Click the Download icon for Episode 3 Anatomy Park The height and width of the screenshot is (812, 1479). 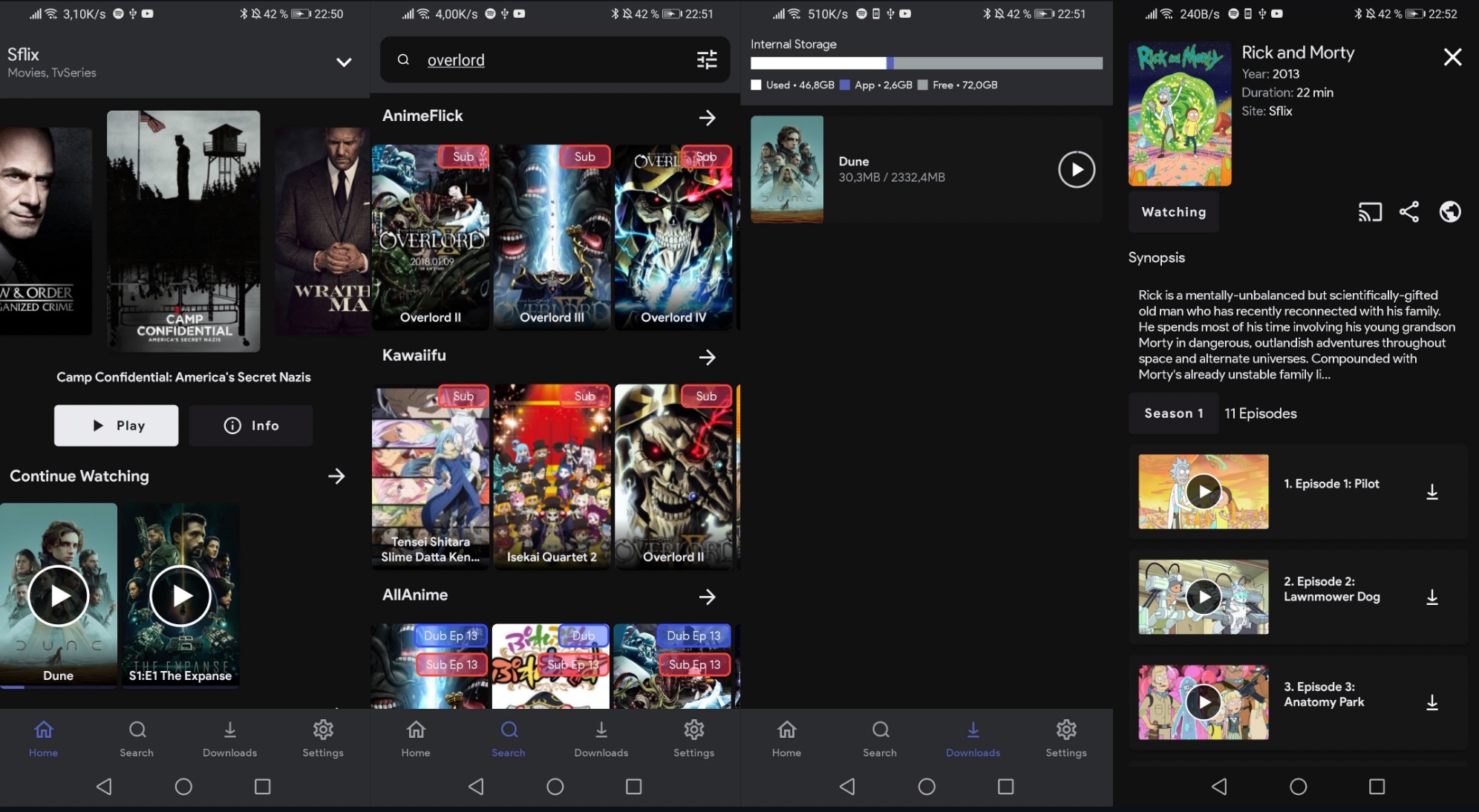[1432, 702]
